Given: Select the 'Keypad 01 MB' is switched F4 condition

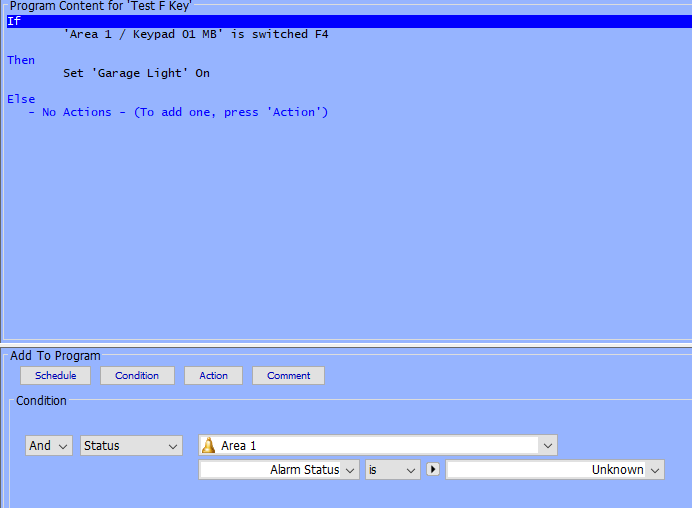Looking at the screenshot, I should click(196, 34).
